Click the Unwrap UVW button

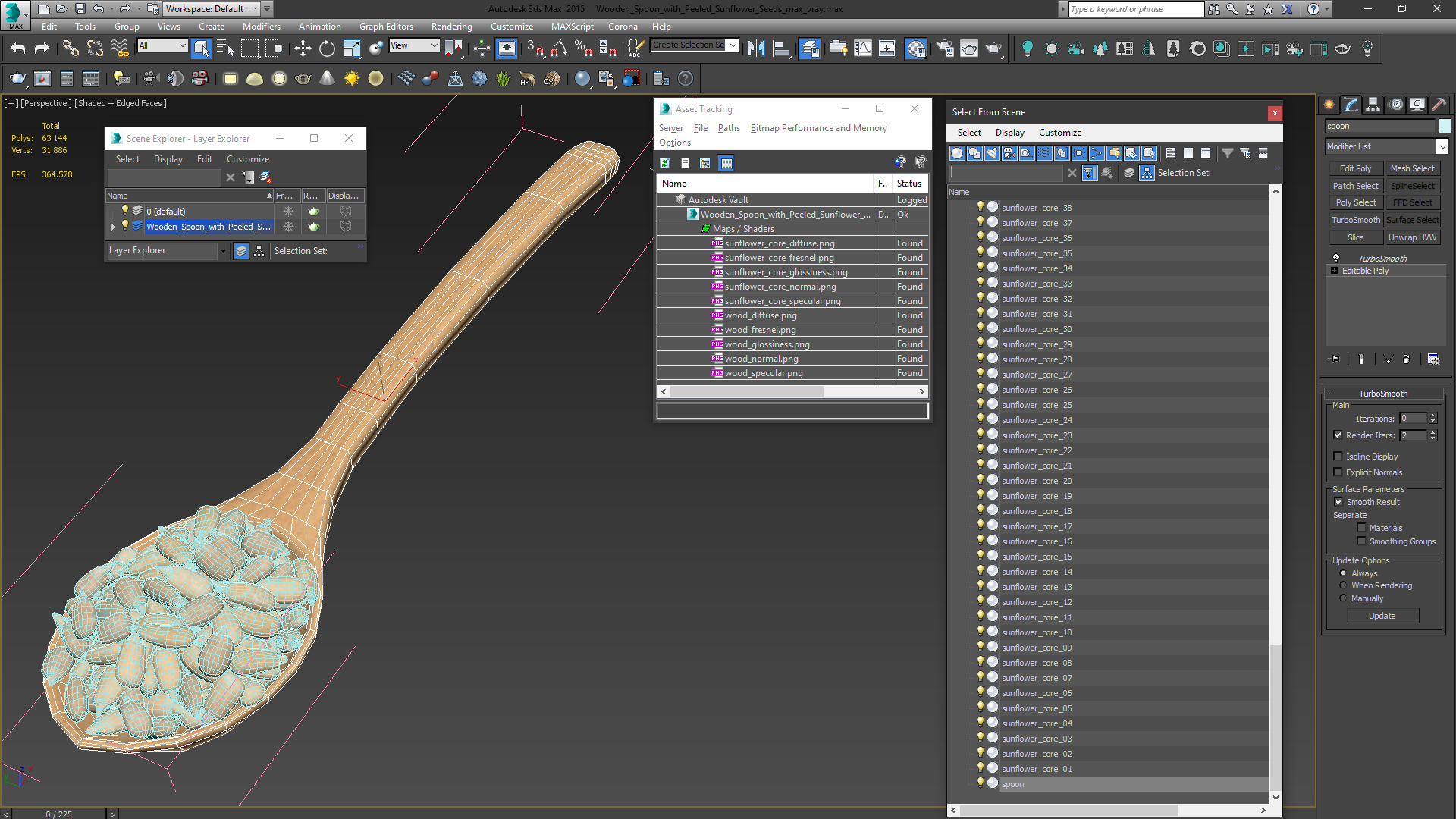[1412, 237]
